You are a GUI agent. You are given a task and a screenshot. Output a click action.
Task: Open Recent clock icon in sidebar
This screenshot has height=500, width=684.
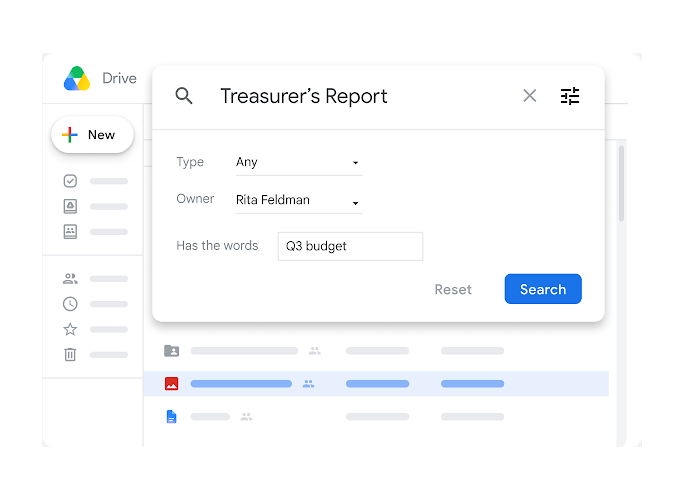pos(70,304)
